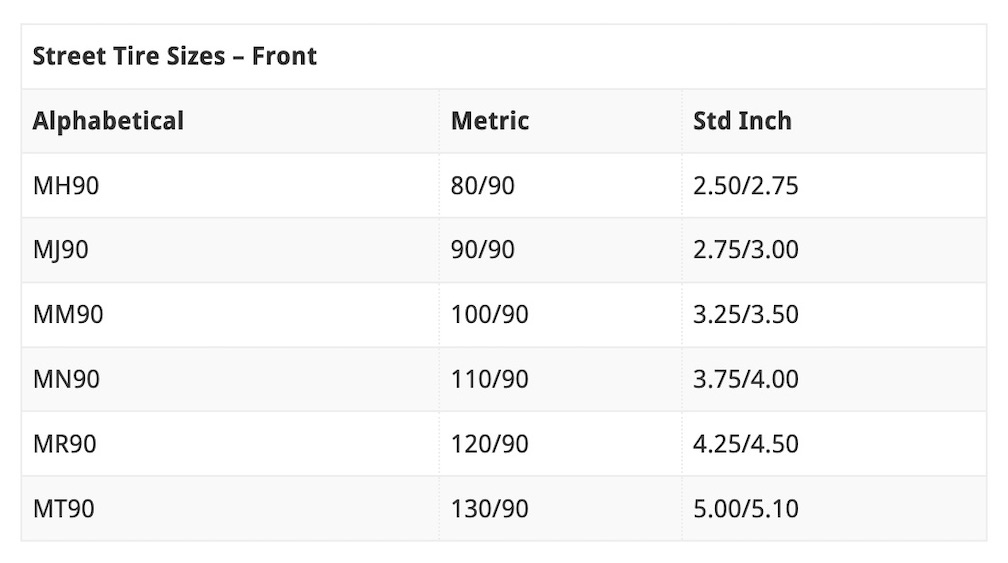Click the MM90 entry

[x=68, y=314]
